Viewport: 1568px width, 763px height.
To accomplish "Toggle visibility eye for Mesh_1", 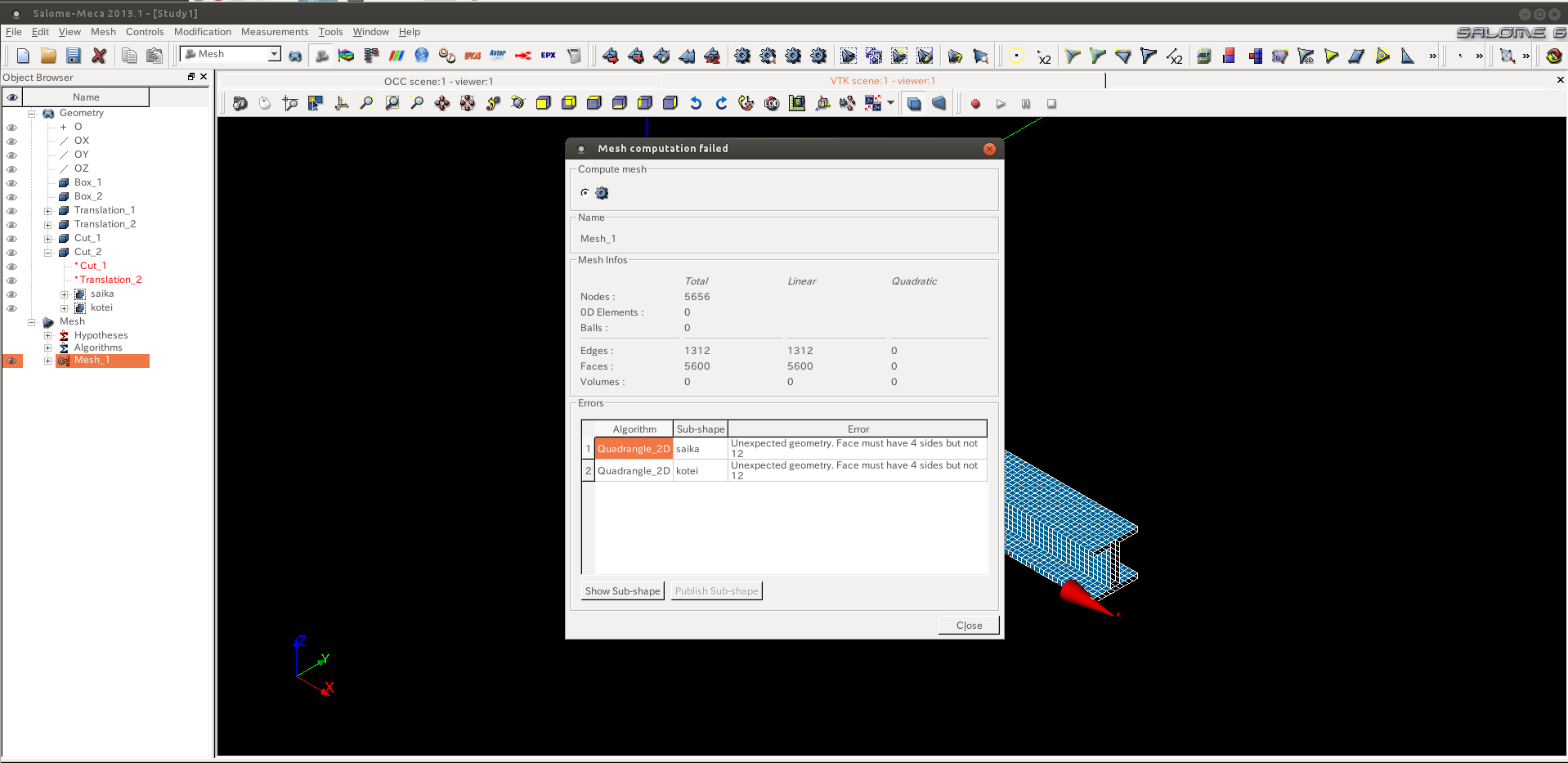I will click(x=11, y=361).
